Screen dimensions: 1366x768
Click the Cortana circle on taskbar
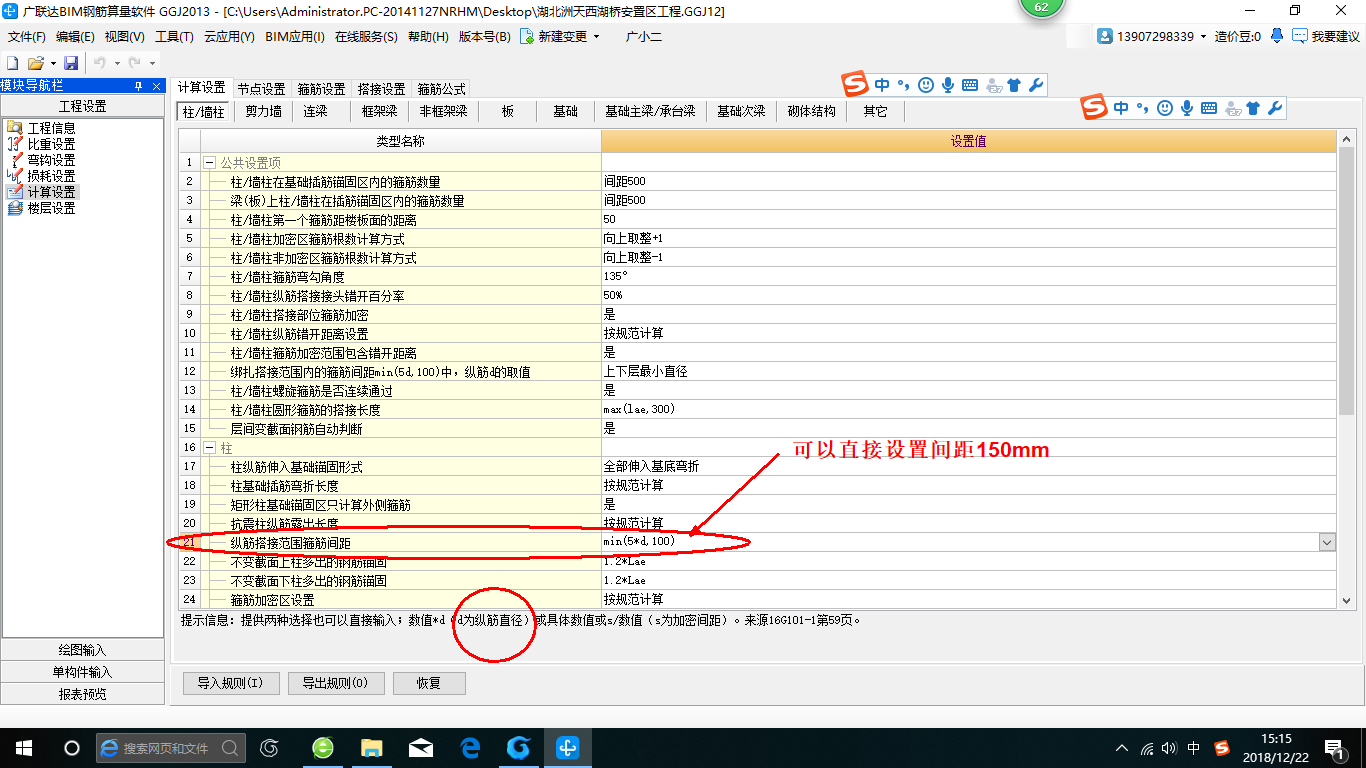pyautogui.click(x=72, y=747)
